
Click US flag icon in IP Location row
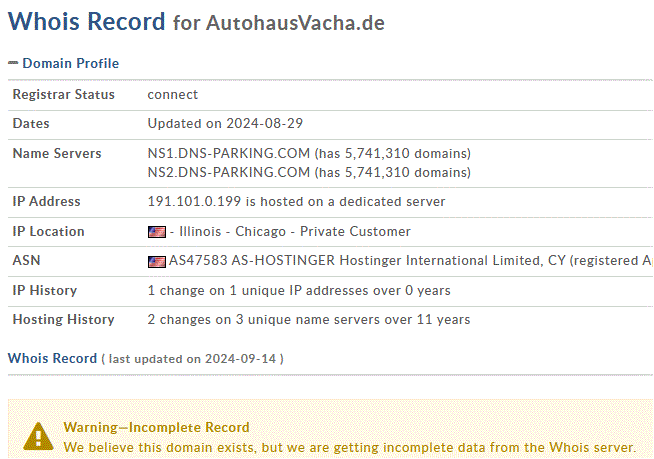click(x=157, y=232)
